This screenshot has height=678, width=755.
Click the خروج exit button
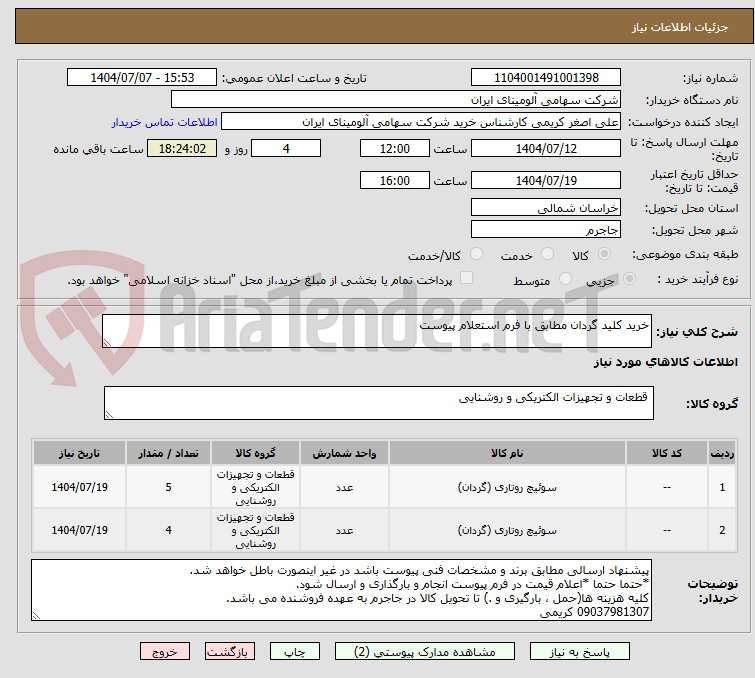point(165,652)
